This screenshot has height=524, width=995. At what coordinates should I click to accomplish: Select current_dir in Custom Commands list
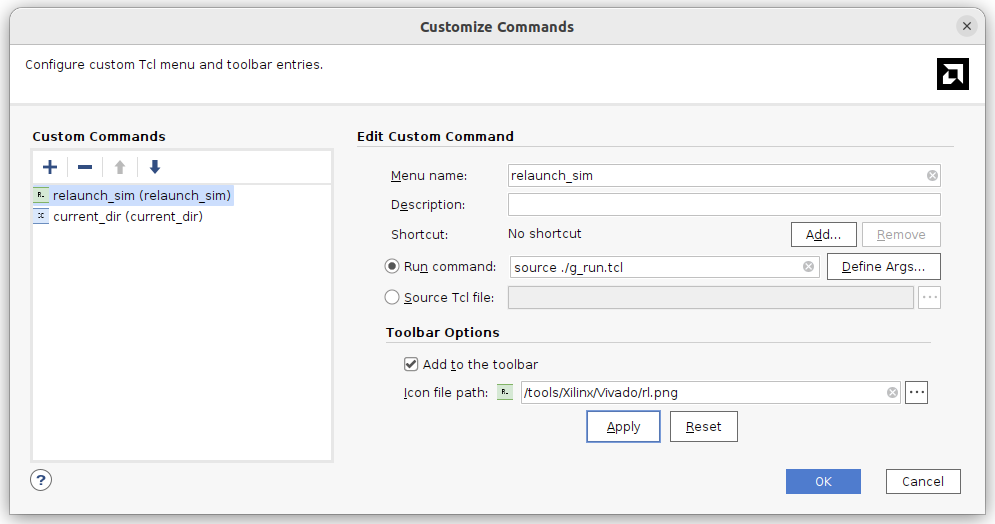click(x=127, y=216)
